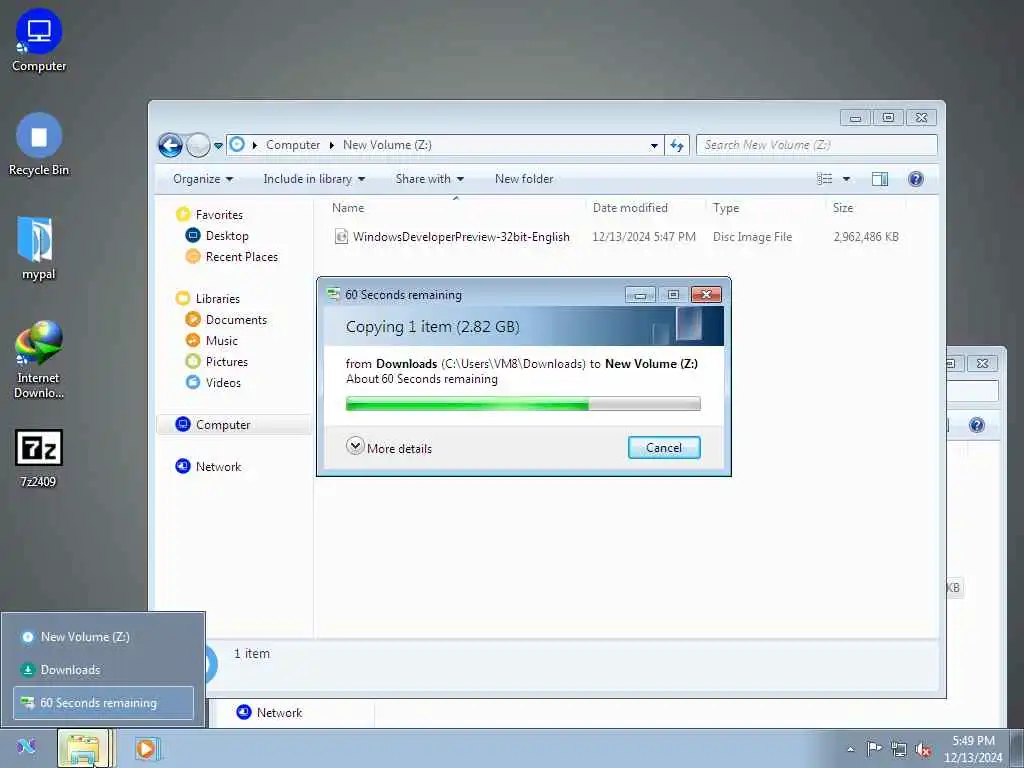Click Computer breadcrumb in address bar
Screen dimensions: 1024x768
(x=293, y=145)
